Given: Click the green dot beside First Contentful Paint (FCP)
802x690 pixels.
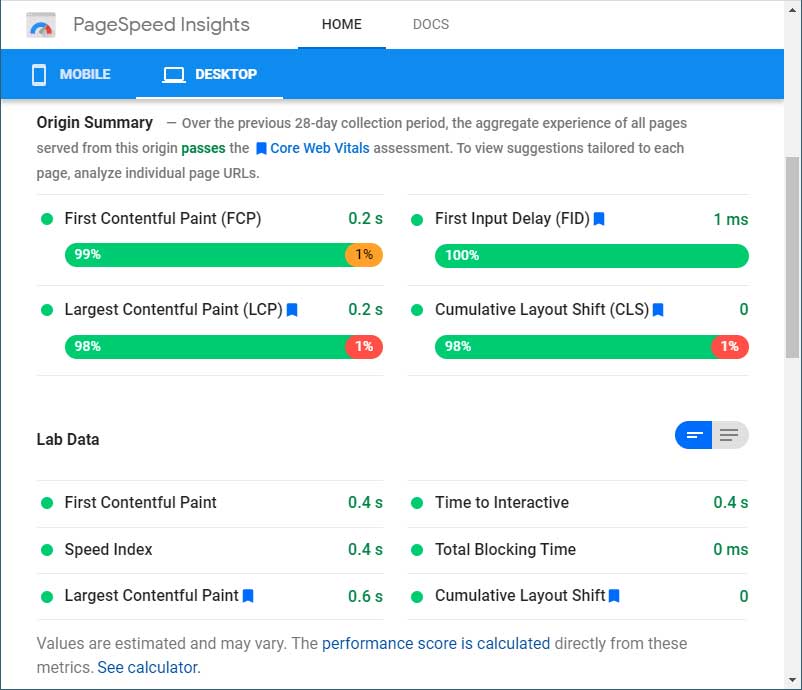Looking at the screenshot, I should click(x=47, y=219).
